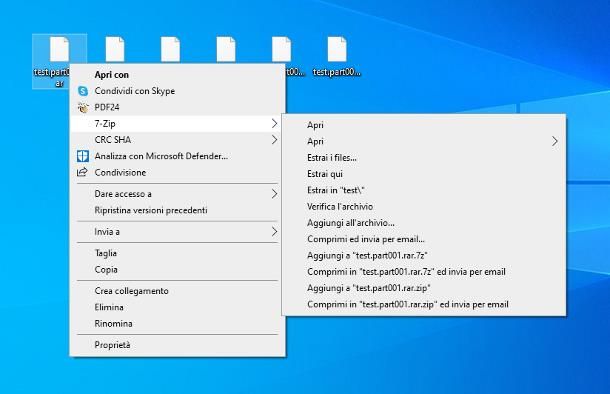Choose Analizza con Microsoft Defender...
Image resolution: width=610 pixels, height=394 pixels.
pyautogui.click(x=177, y=156)
